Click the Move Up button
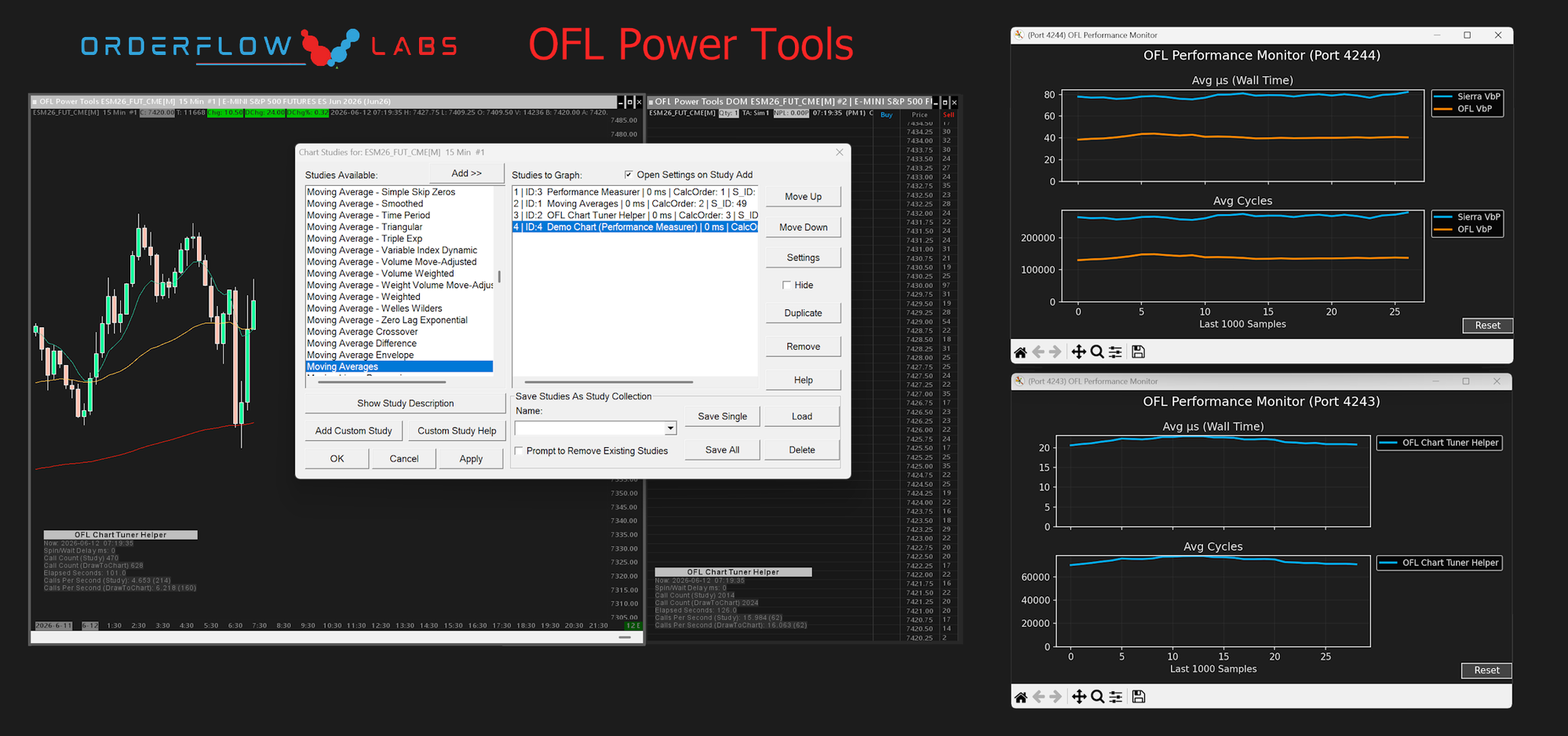 (803, 196)
